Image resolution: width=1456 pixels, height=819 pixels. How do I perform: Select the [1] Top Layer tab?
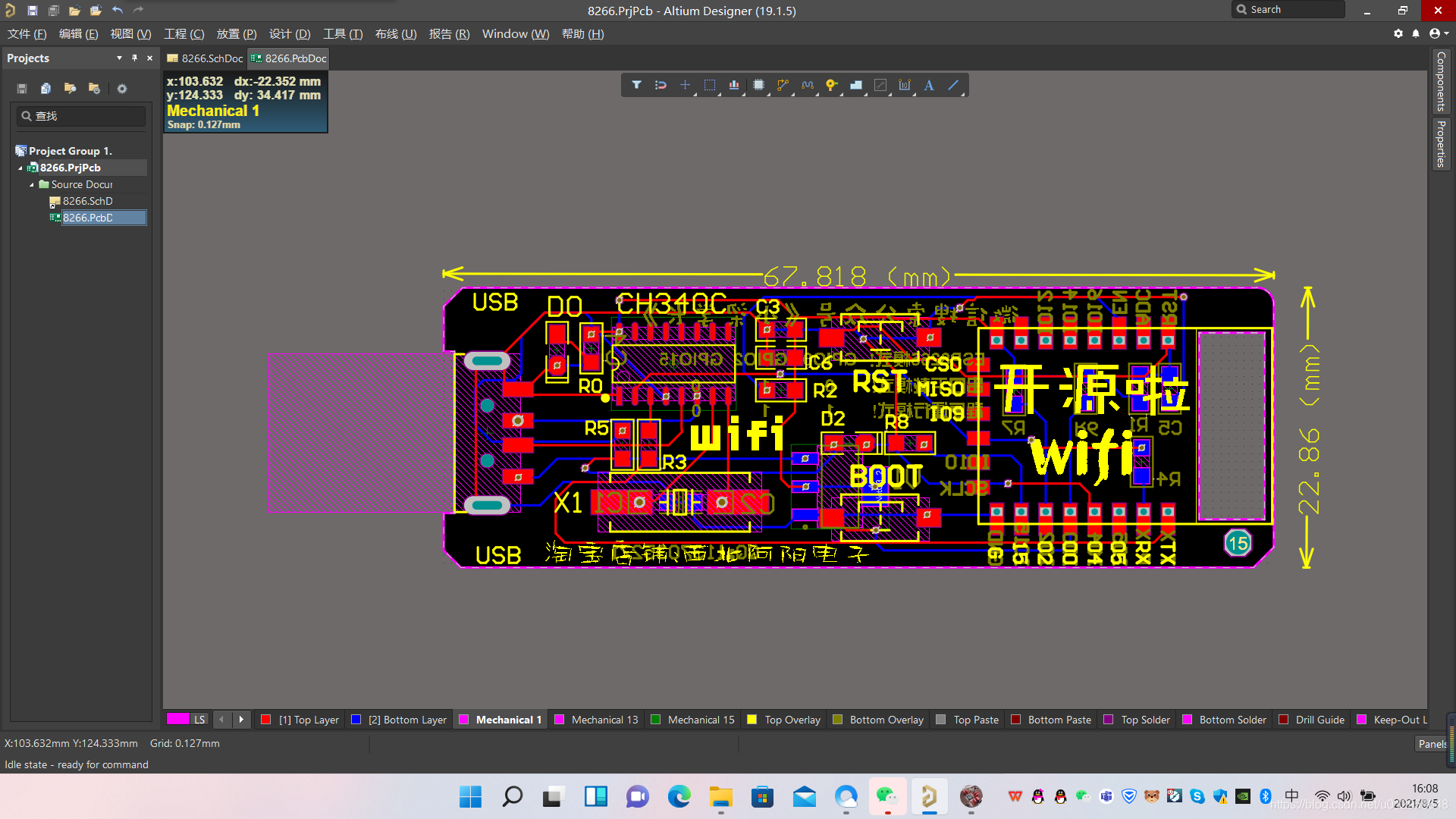click(x=300, y=720)
